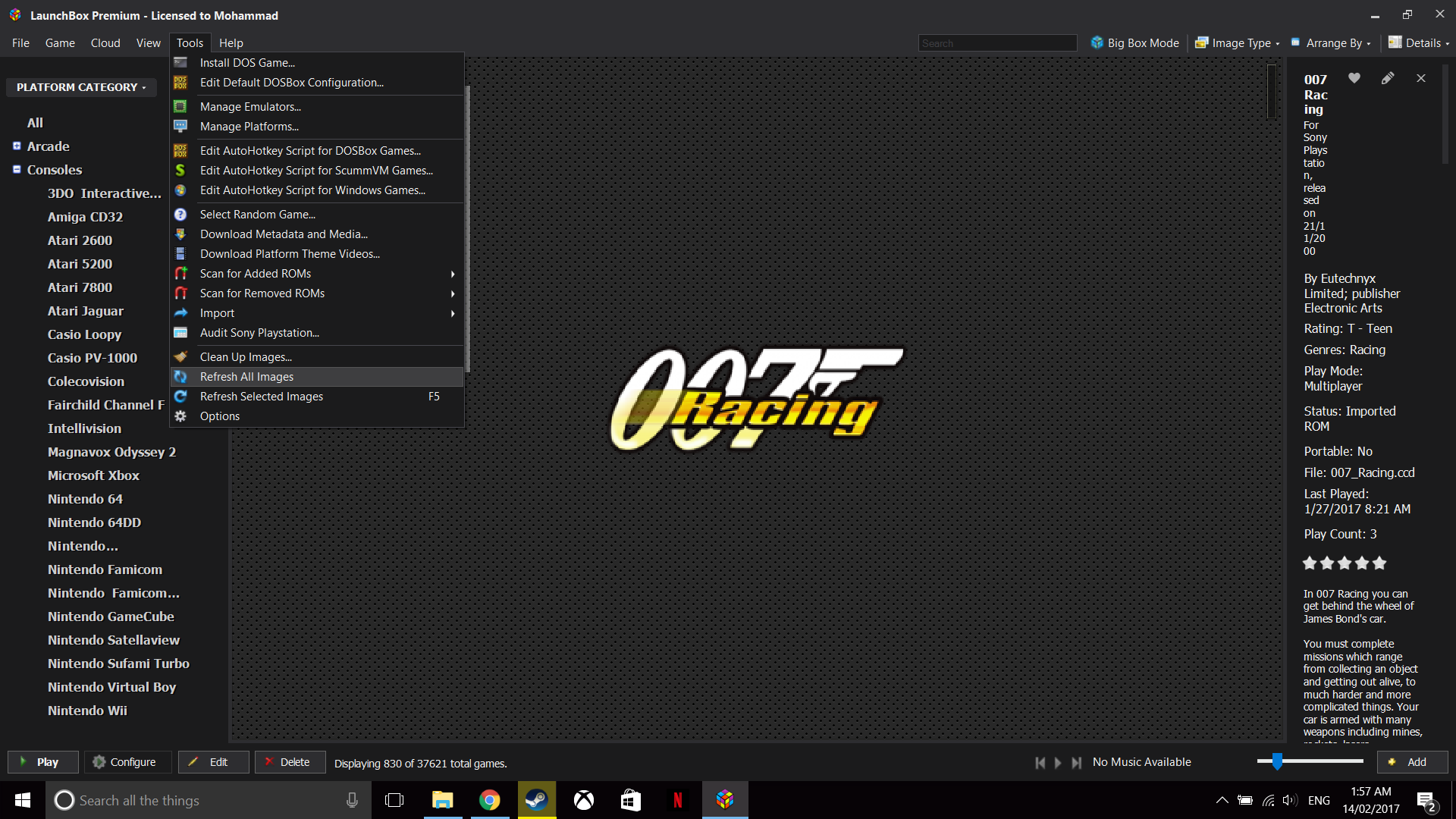Click the LaunchBox Search field

(x=998, y=43)
